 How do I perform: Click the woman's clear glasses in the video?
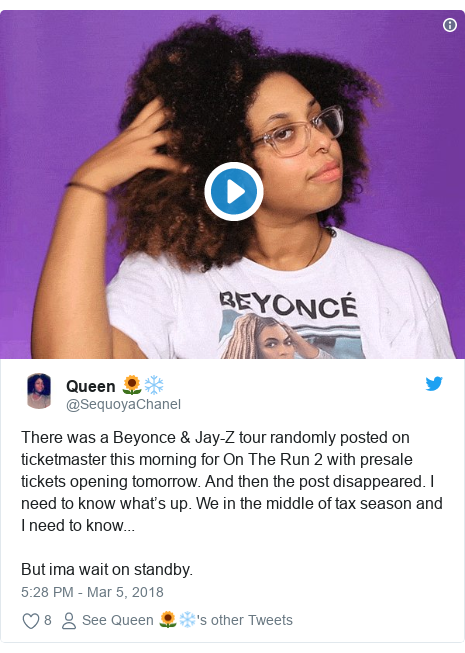pyautogui.click(x=298, y=131)
